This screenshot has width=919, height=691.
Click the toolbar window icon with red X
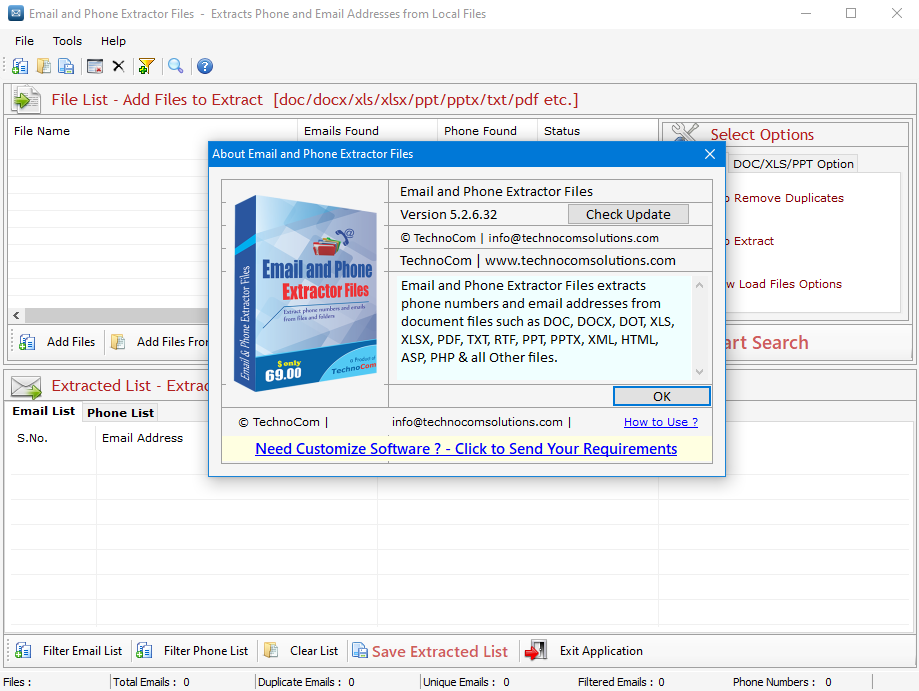(x=95, y=66)
